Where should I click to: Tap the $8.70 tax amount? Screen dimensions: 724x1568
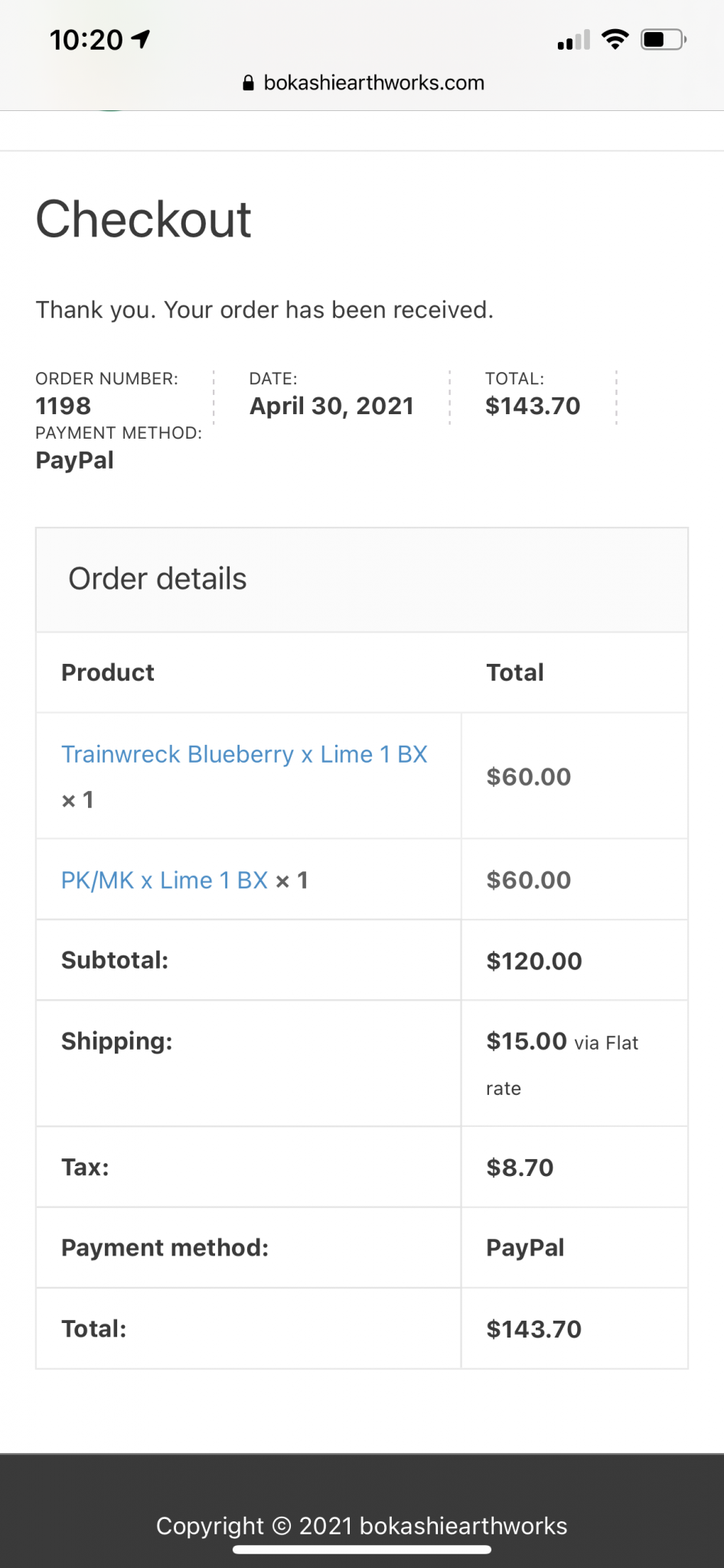point(520,1168)
